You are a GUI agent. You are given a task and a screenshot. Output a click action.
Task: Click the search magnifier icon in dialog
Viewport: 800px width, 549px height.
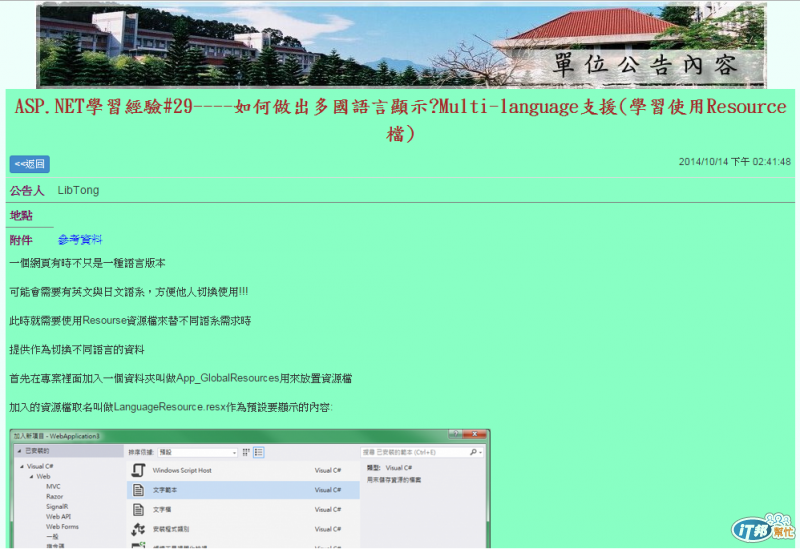point(473,452)
